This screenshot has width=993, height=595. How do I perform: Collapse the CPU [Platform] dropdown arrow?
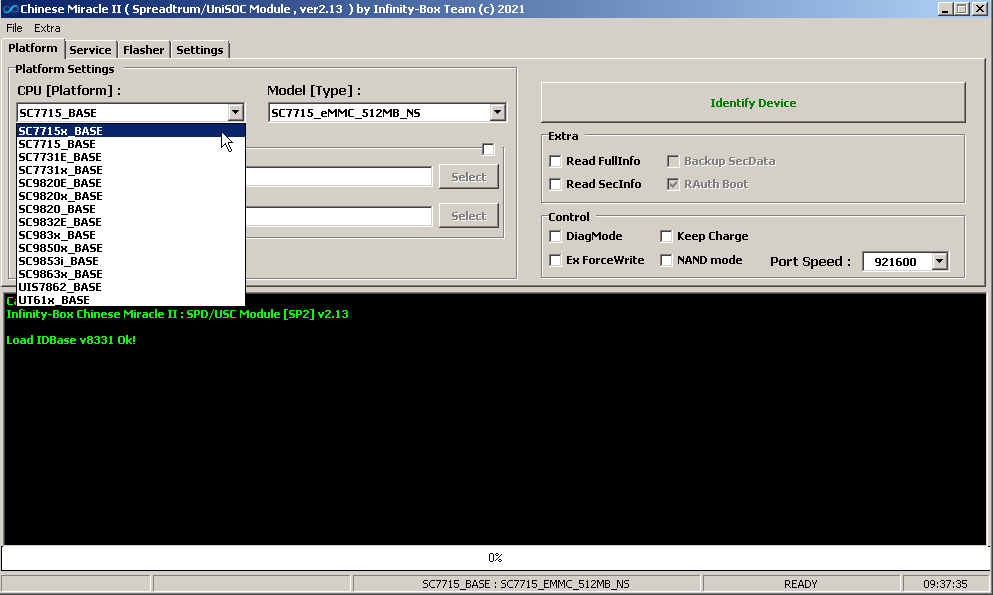[x=236, y=113]
